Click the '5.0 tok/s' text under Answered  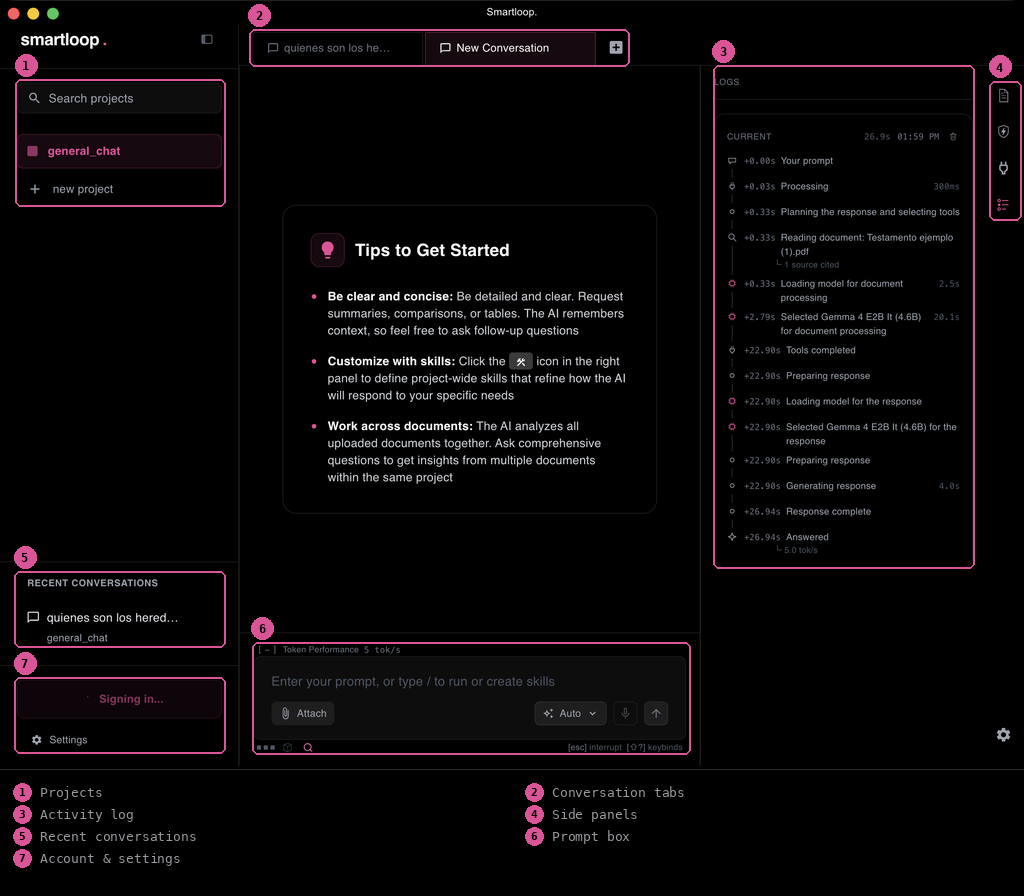coord(800,550)
